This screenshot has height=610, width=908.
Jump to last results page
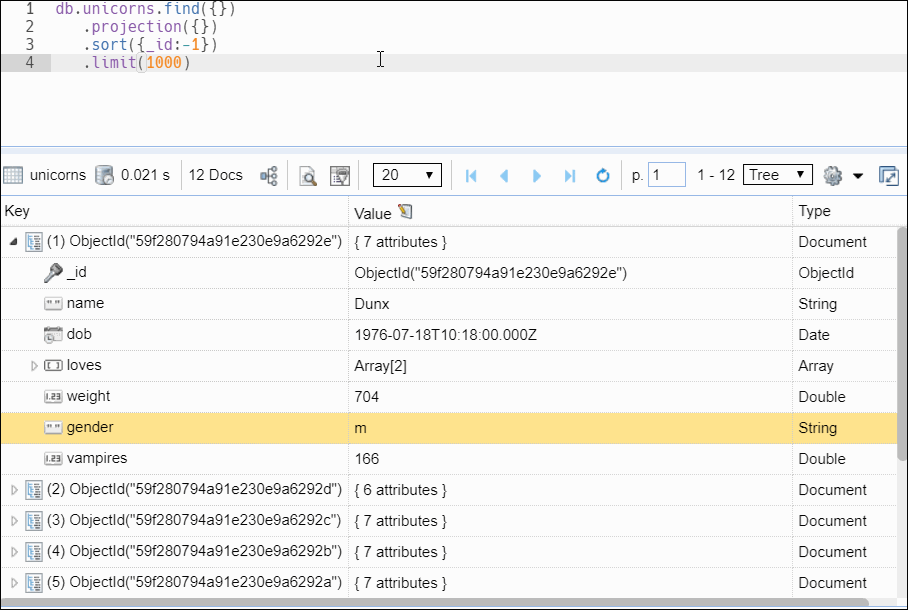(x=570, y=176)
